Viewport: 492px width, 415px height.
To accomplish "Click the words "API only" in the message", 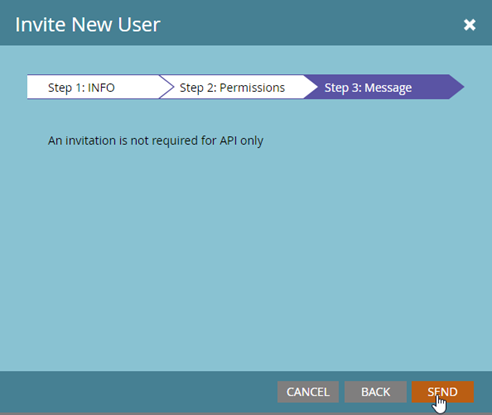I will (x=241, y=141).
